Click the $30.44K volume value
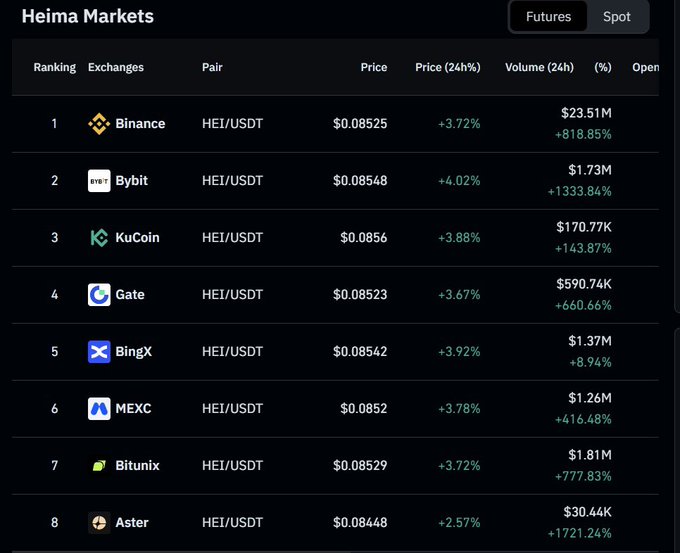This screenshot has height=553, width=680. [x=587, y=512]
